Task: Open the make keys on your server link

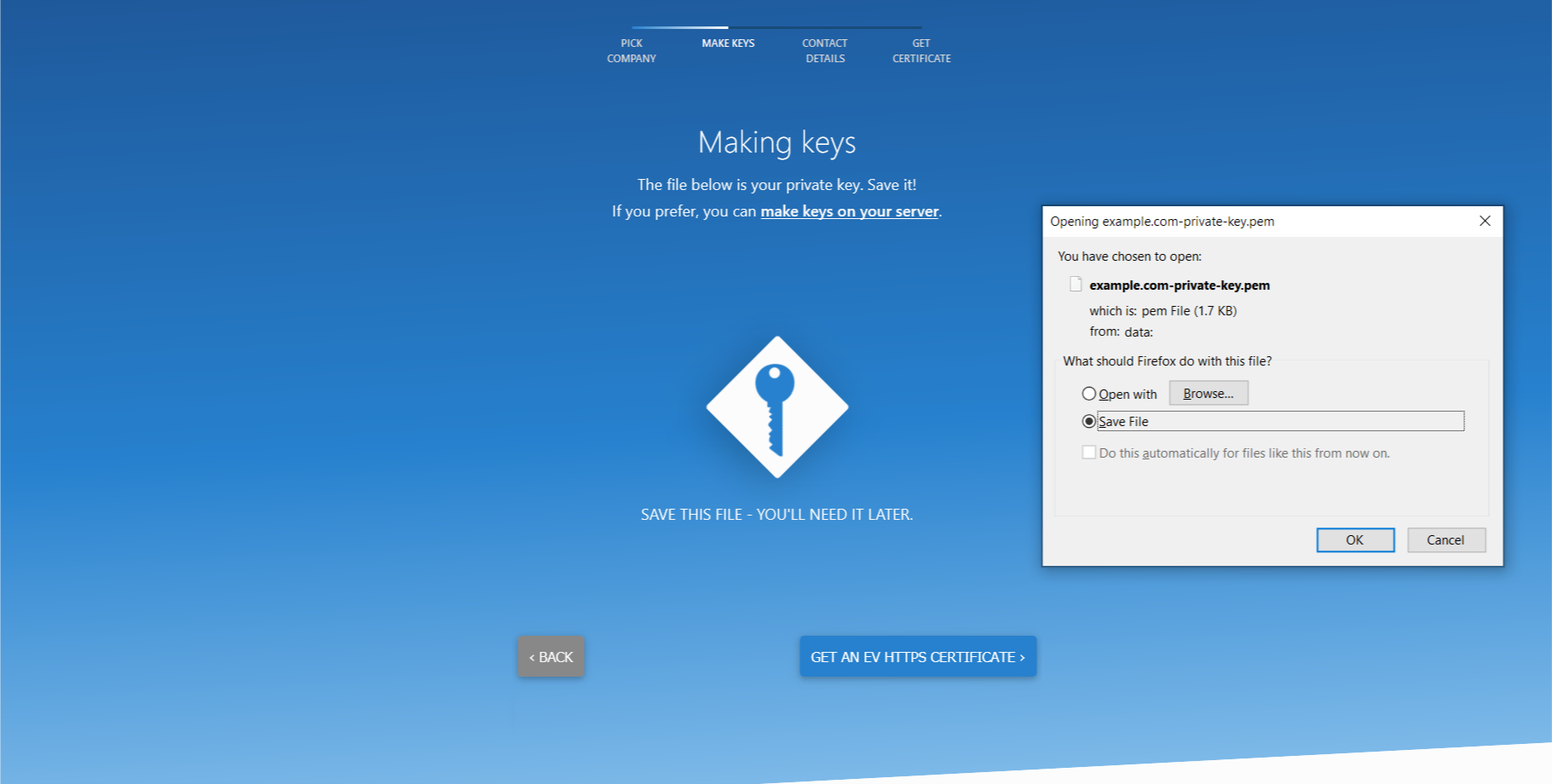Action: pos(850,211)
